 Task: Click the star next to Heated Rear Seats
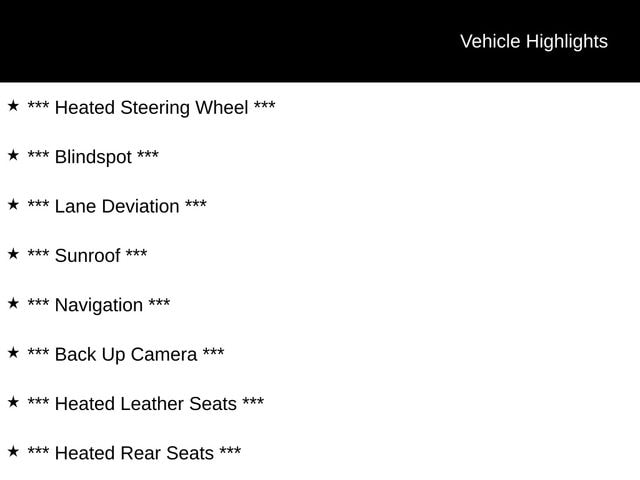pyautogui.click(x=13, y=451)
